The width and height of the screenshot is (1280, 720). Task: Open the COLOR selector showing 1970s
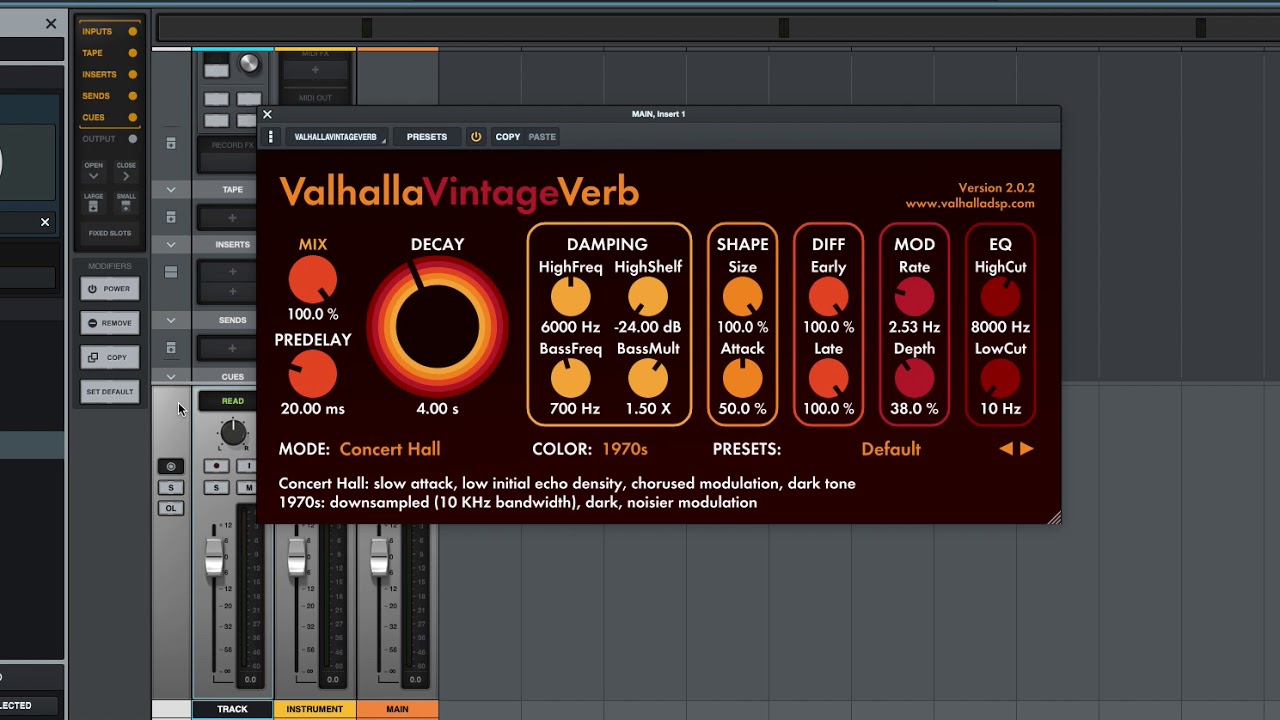625,449
